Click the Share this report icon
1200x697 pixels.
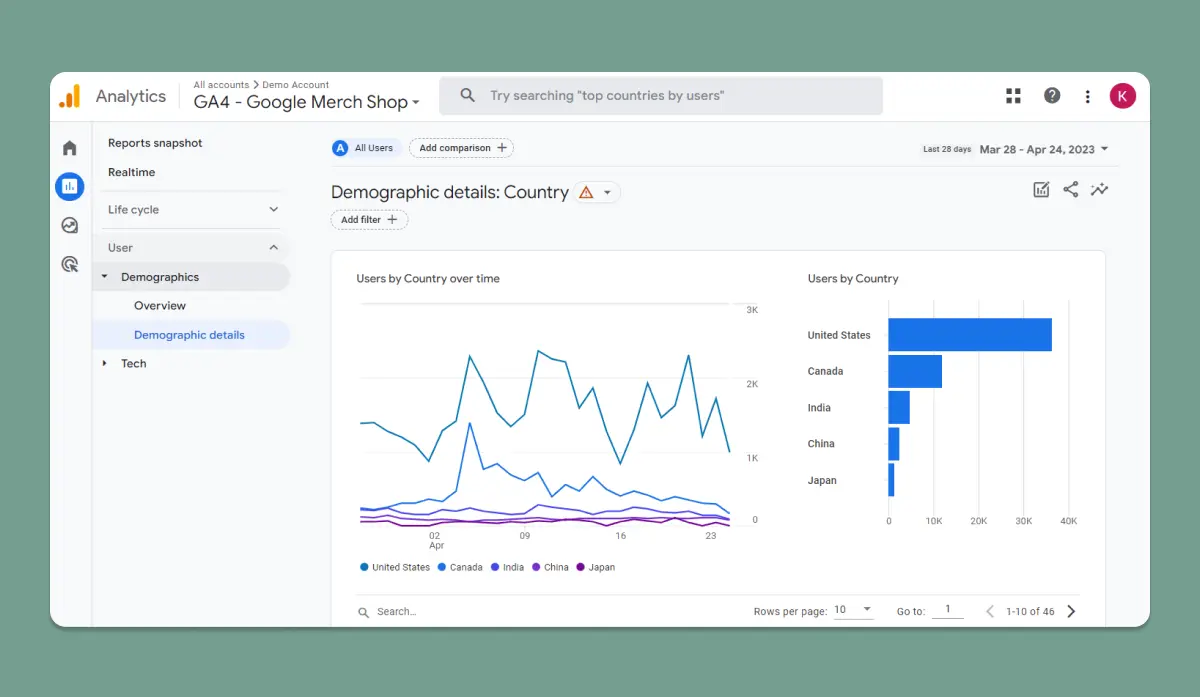point(1070,189)
